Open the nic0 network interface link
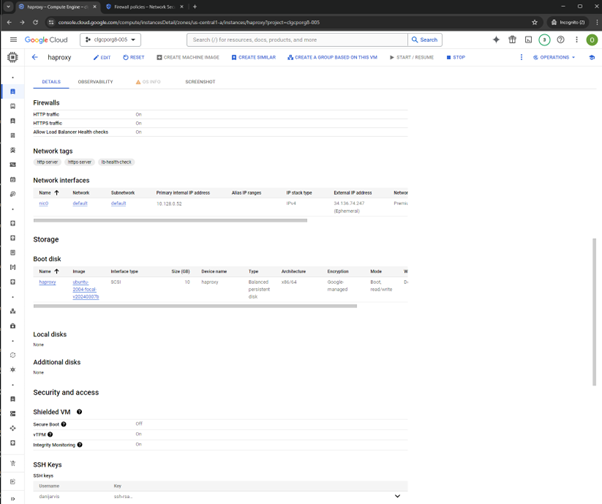Viewport: 602px width, 504px height. (43, 203)
